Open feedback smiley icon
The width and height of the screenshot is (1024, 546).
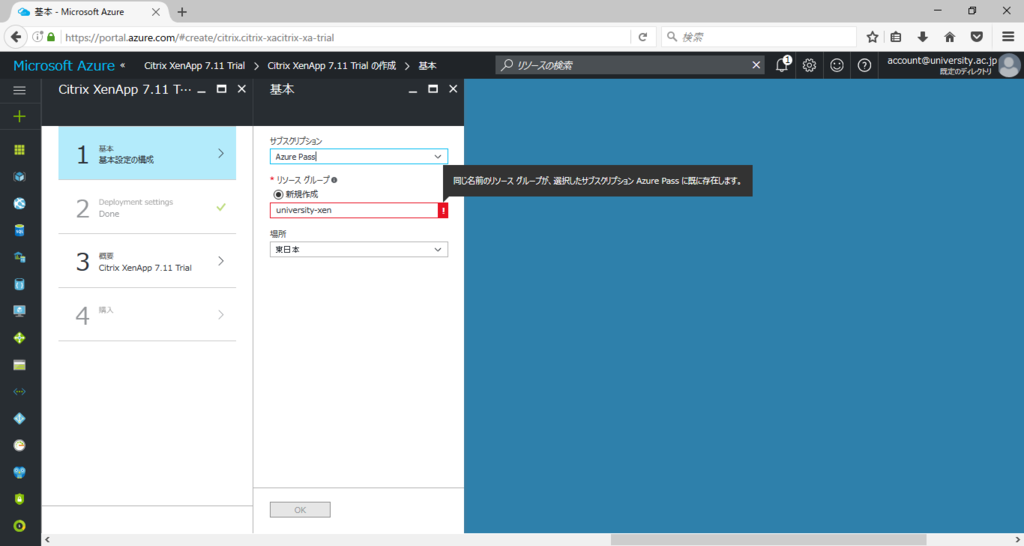pos(837,65)
